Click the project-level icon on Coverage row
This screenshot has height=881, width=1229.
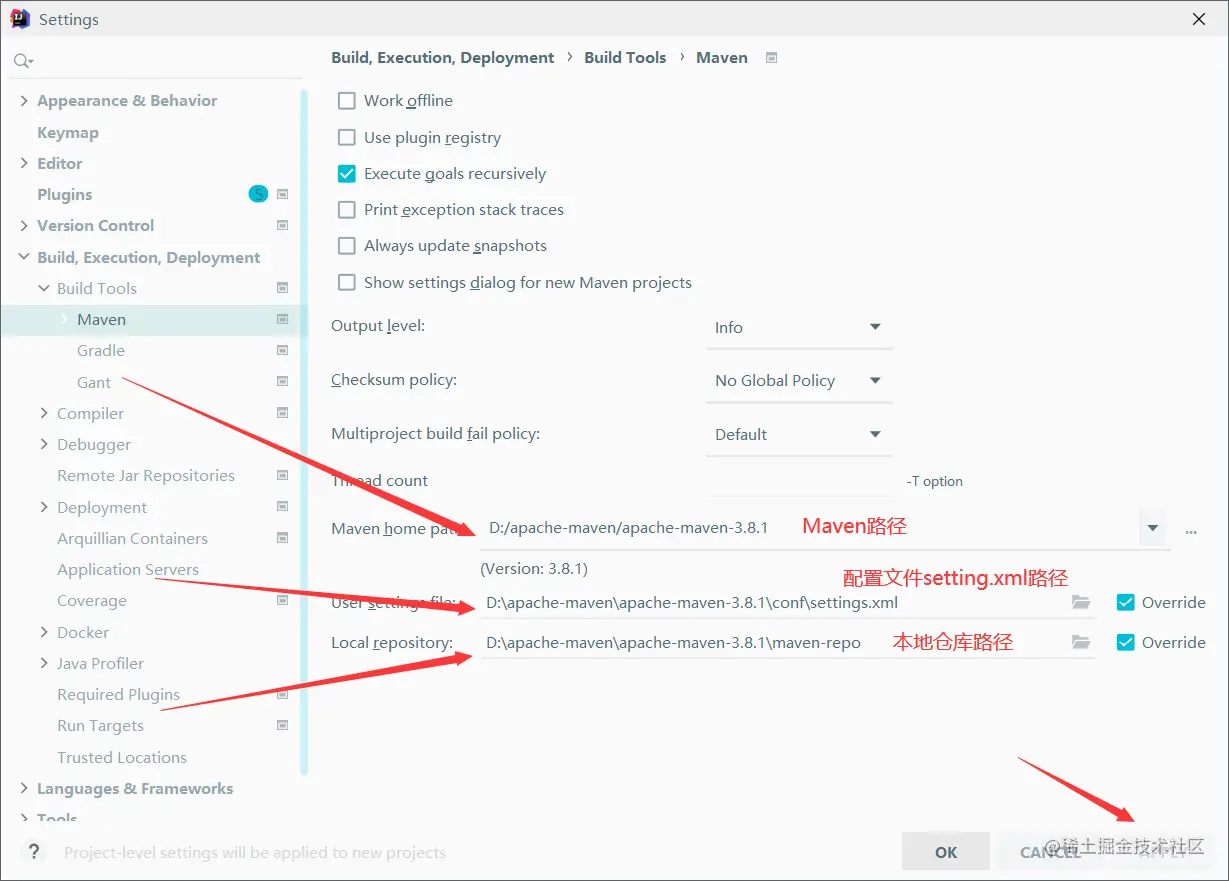coord(283,600)
